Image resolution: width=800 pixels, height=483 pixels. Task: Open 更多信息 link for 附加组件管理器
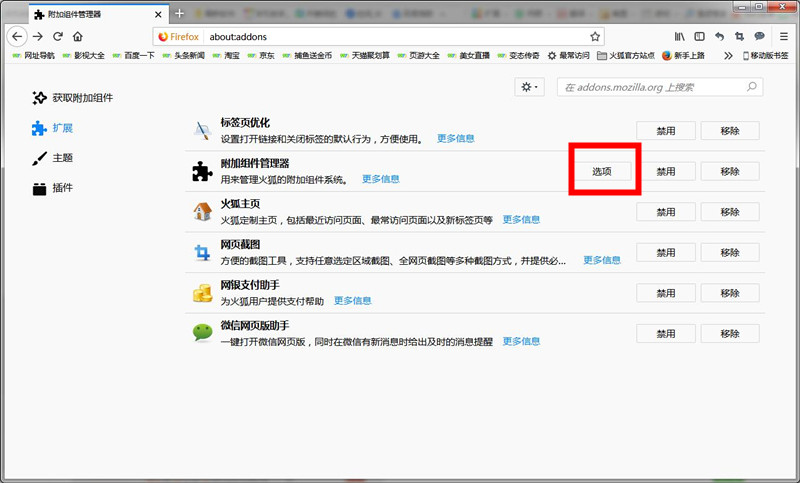tap(381, 179)
